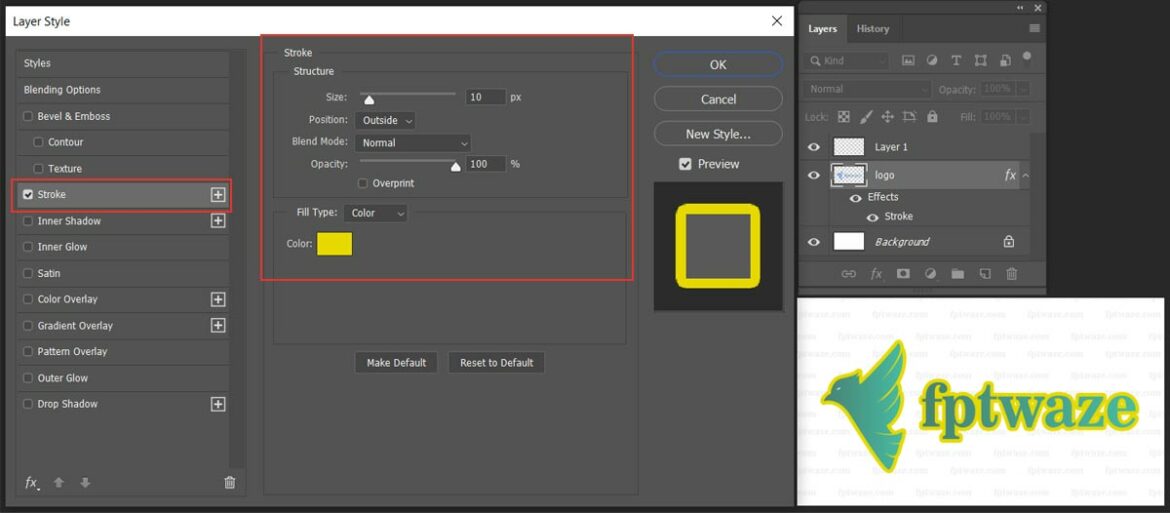The width and height of the screenshot is (1170, 513).
Task: Toggle the Preview checkbox
Action: click(x=685, y=164)
